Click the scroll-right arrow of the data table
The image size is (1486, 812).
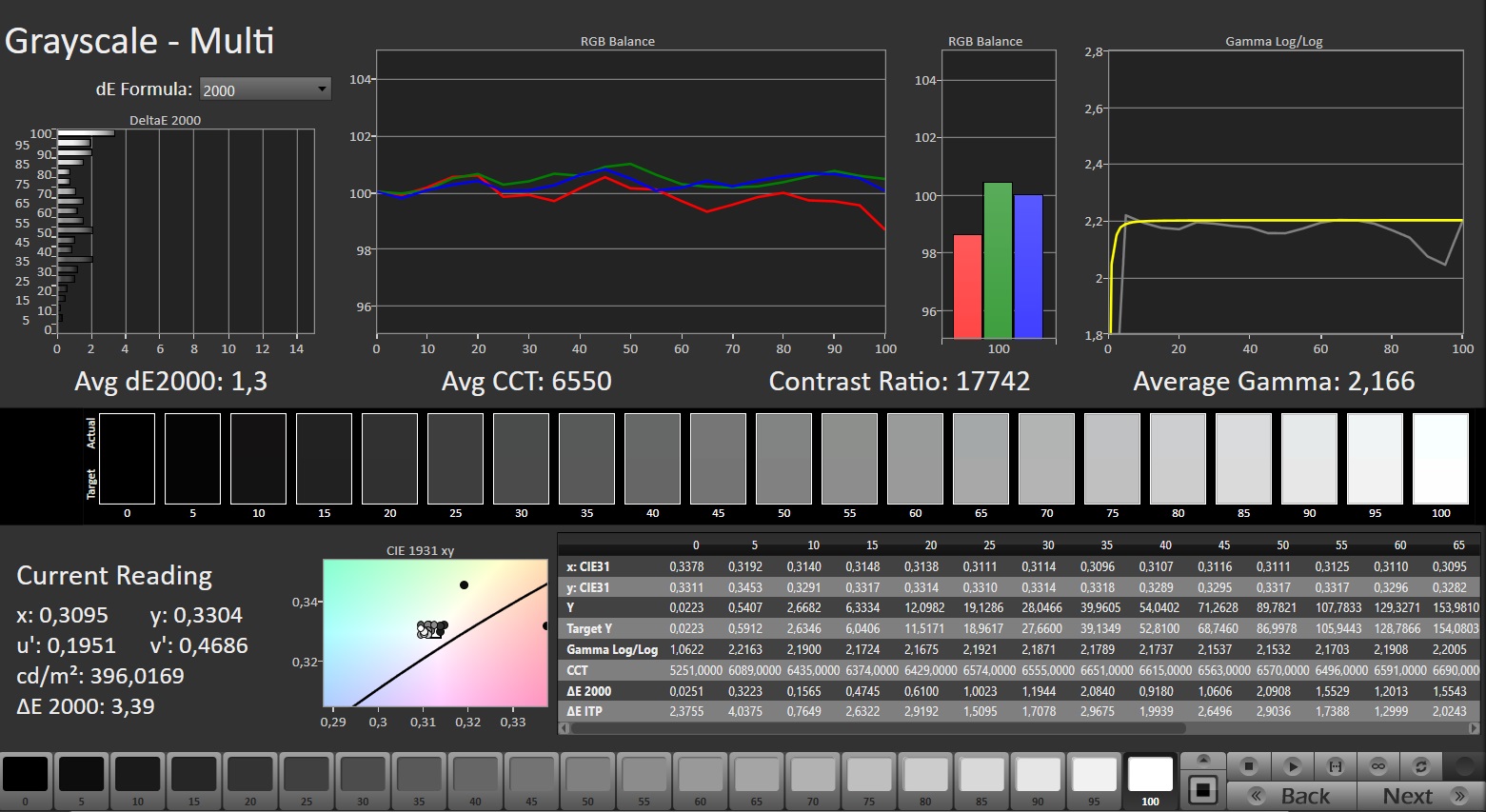[1475, 728]
